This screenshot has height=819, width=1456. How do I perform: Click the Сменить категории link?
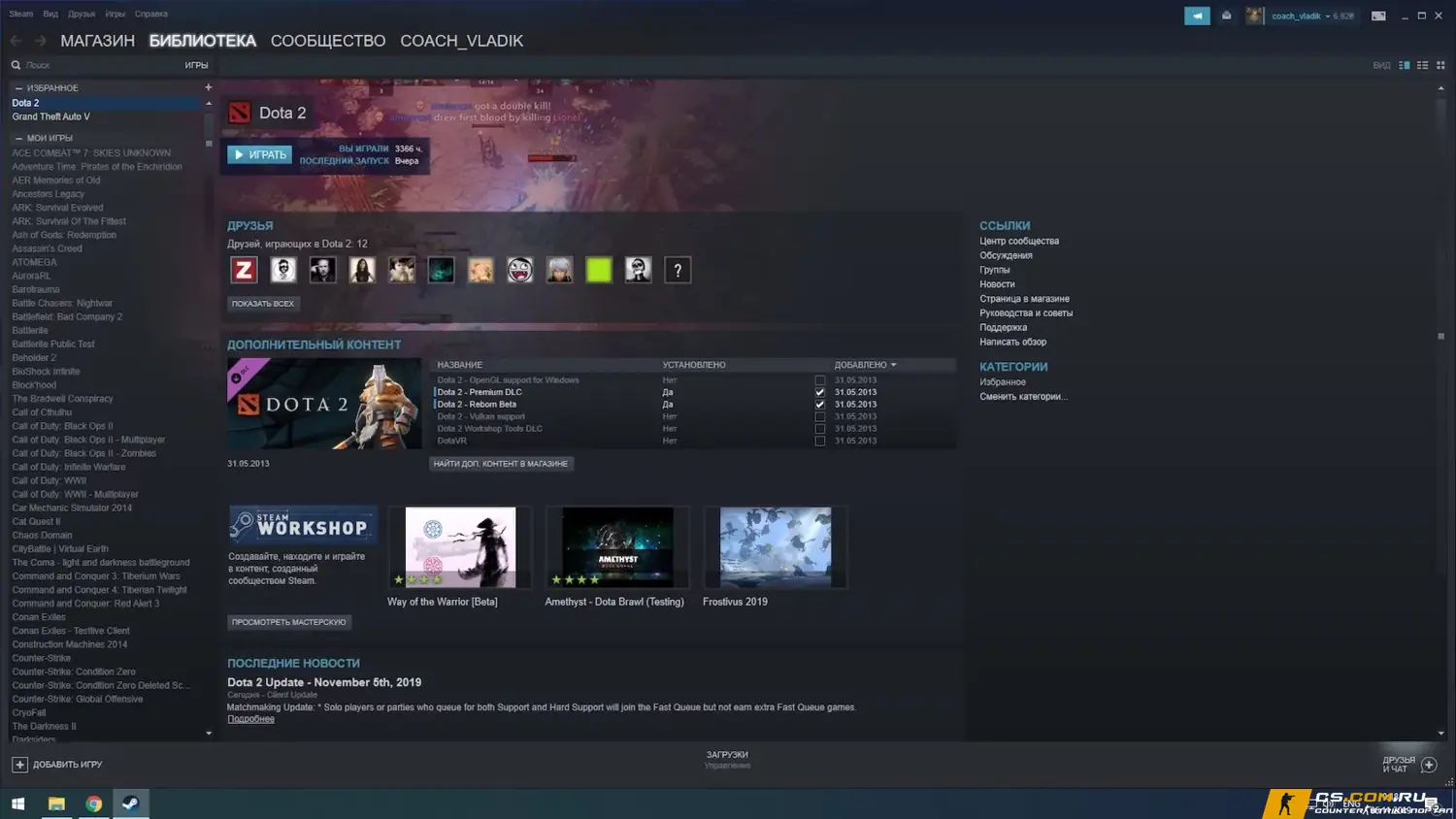click(x=1023, y=397)
